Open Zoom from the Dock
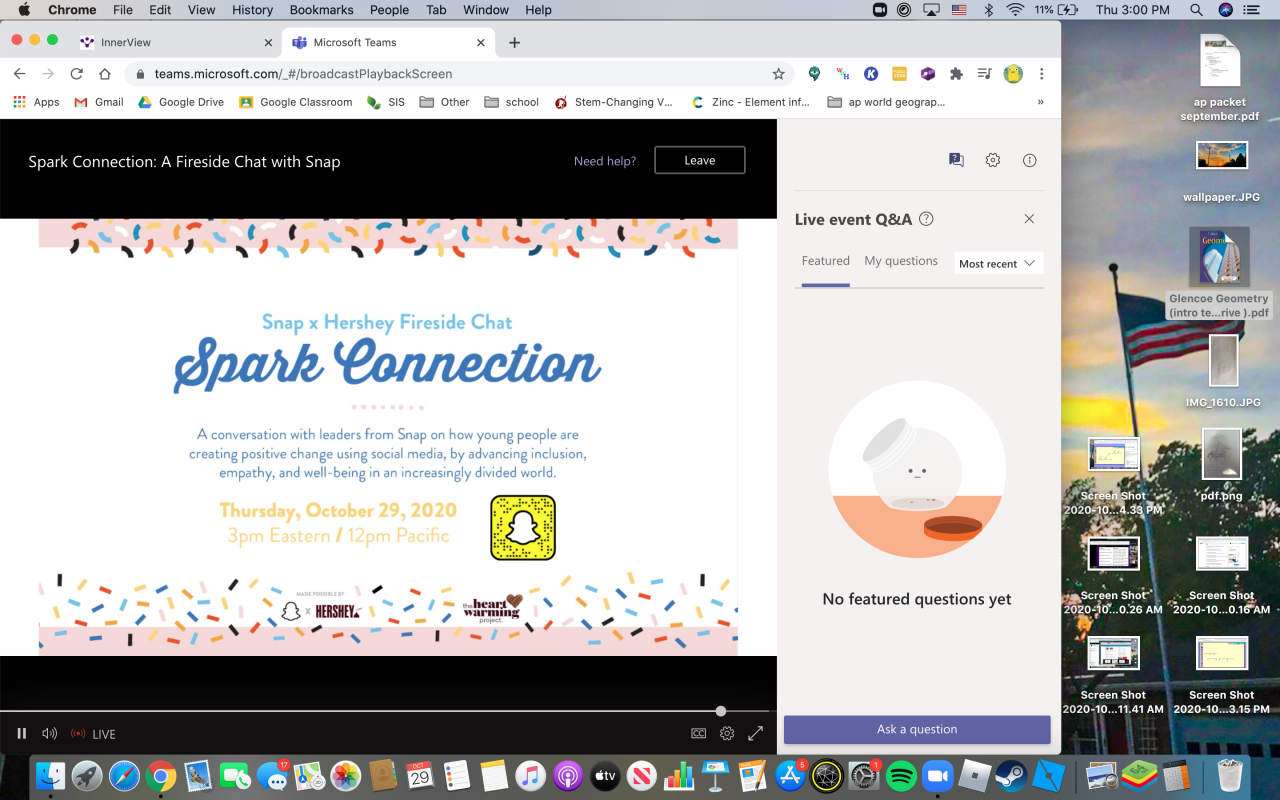The height and width of the screenshot is (800, 1280). 938,776
